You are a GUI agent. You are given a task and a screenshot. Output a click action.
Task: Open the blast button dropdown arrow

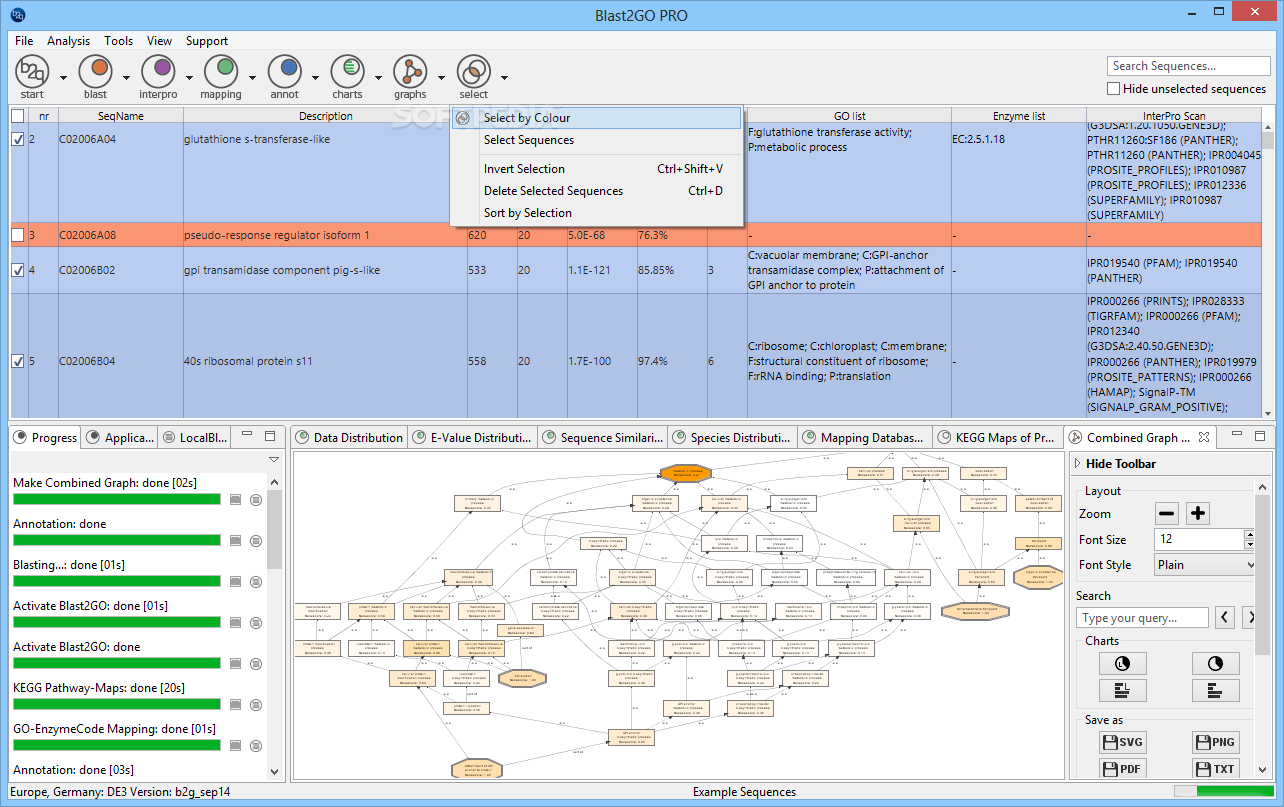click(126, 77)
